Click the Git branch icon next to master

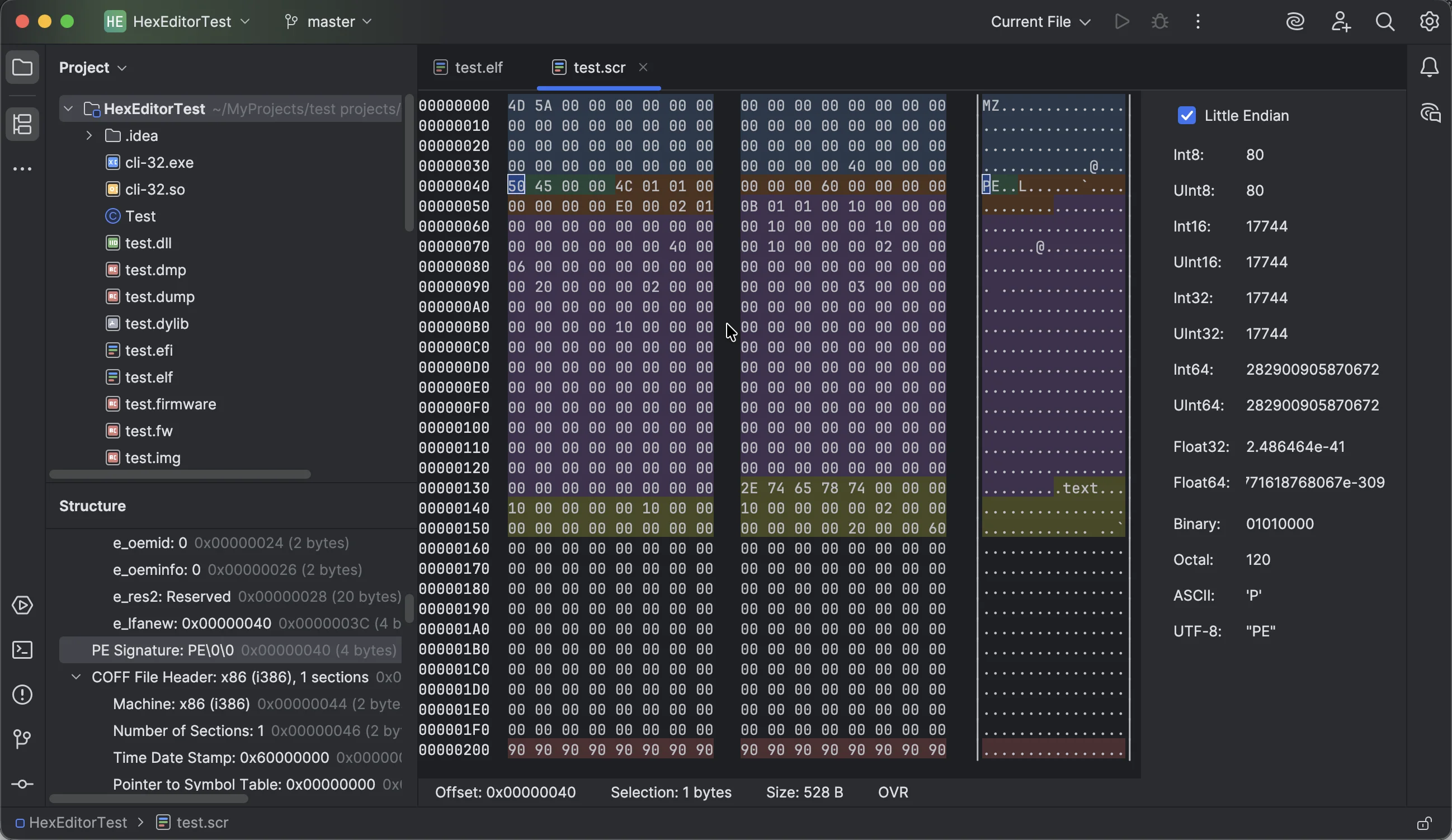tap(291, 22)
